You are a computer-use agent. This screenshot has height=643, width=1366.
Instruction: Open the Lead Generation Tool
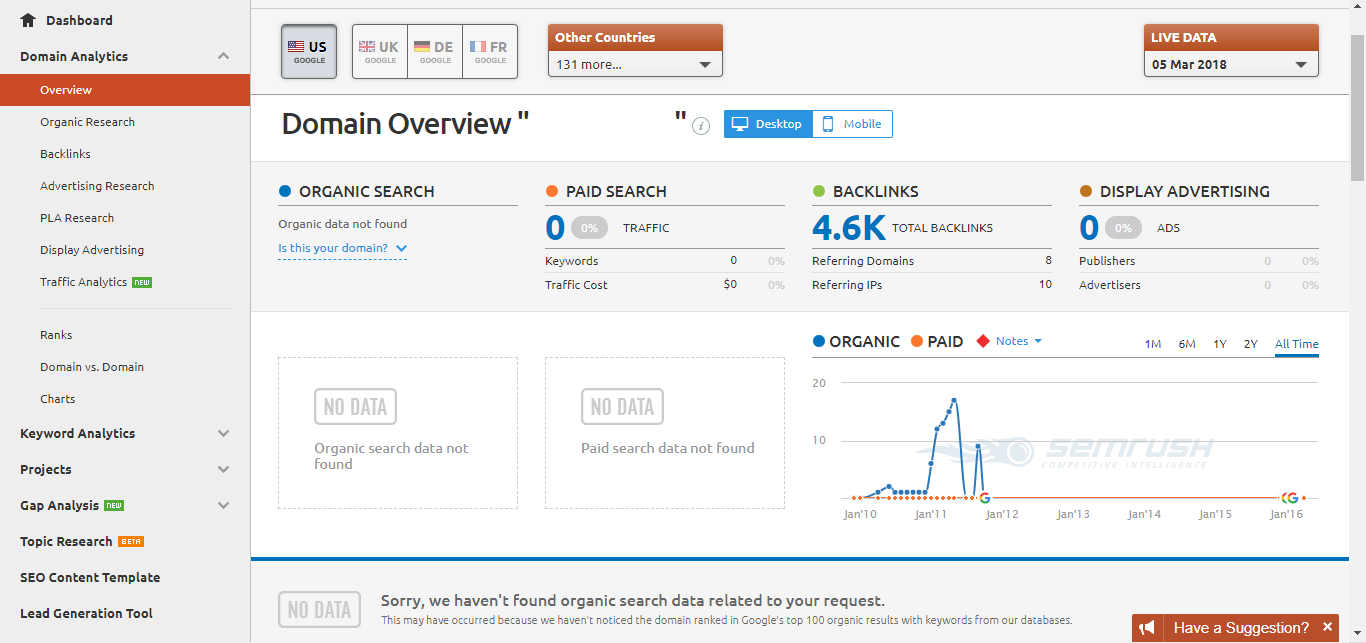click(86, 613)
